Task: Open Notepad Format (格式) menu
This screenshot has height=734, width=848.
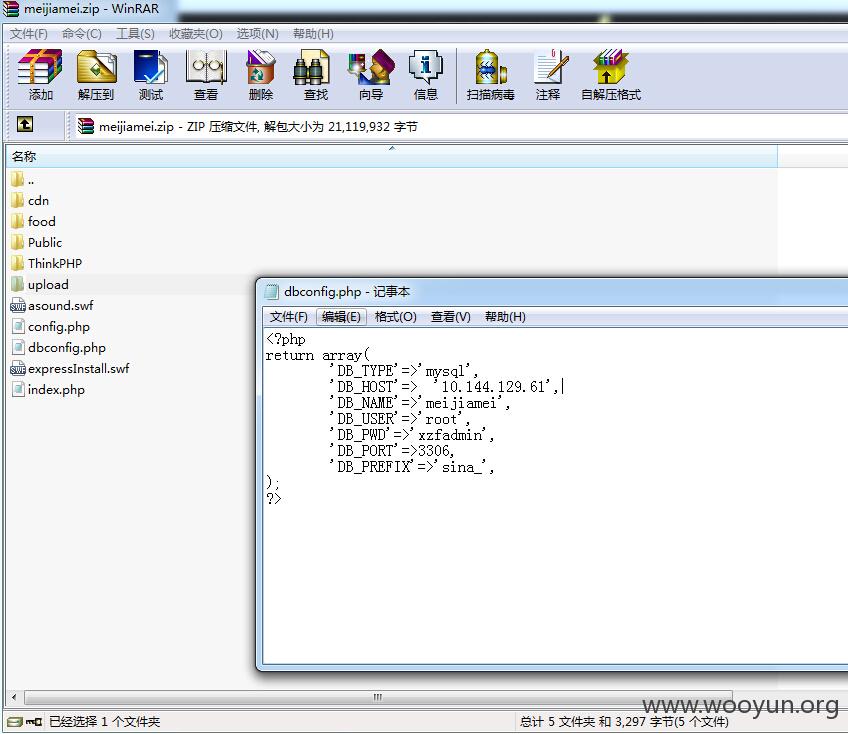Action: (395, 316)
